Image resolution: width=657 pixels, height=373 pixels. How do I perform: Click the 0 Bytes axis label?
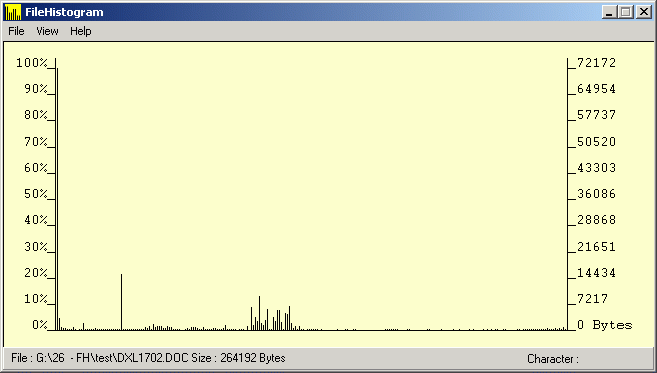[605, 325]
